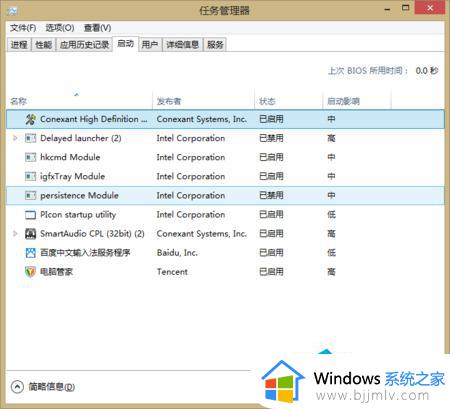Click the Tencent publisher cell
Screen dimensions: 450x409
172,272
